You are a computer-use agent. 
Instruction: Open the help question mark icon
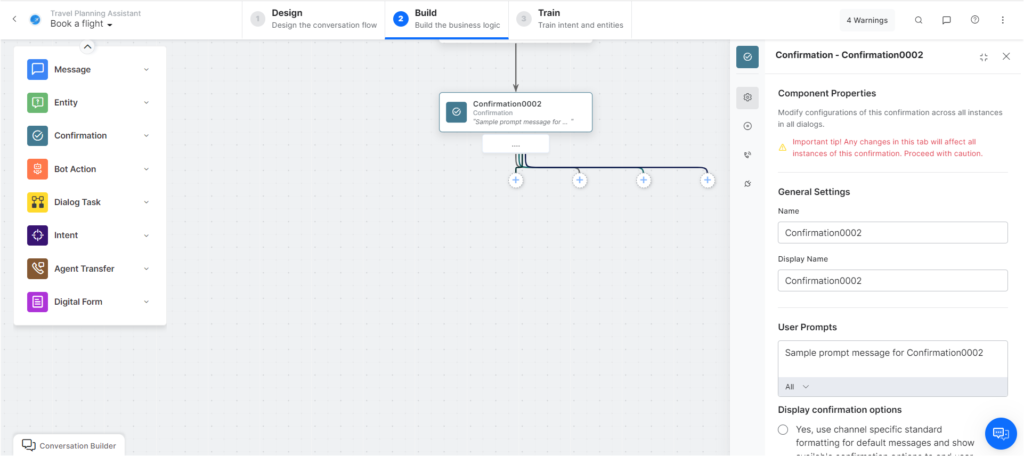tap(975, 20)
